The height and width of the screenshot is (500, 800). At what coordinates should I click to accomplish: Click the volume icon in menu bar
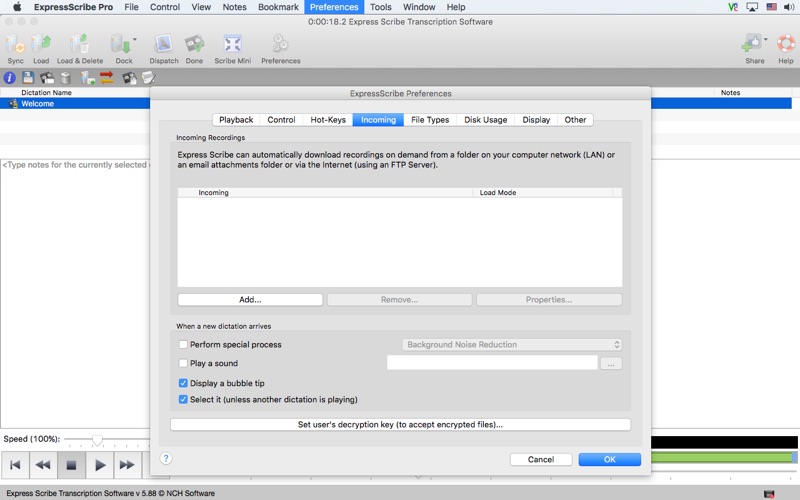point(789,7)
